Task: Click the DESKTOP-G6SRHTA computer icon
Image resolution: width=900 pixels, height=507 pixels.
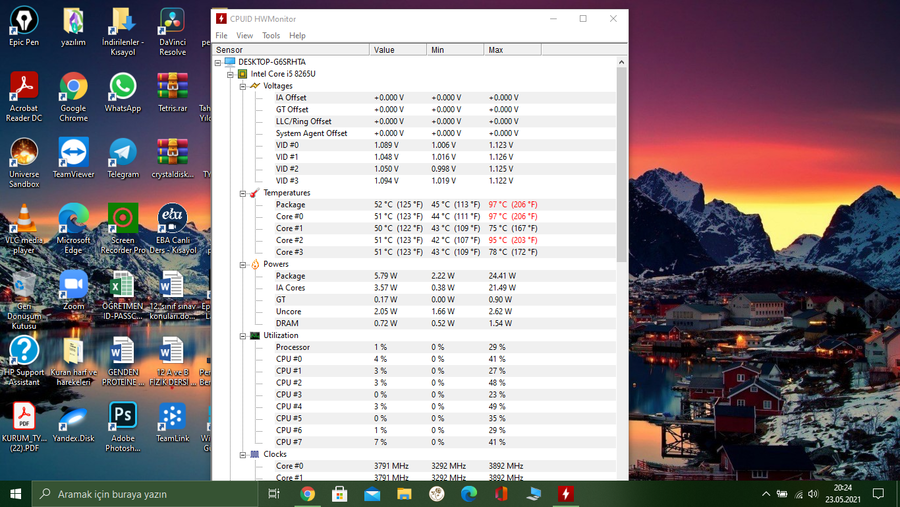Action: coord(230,62)
